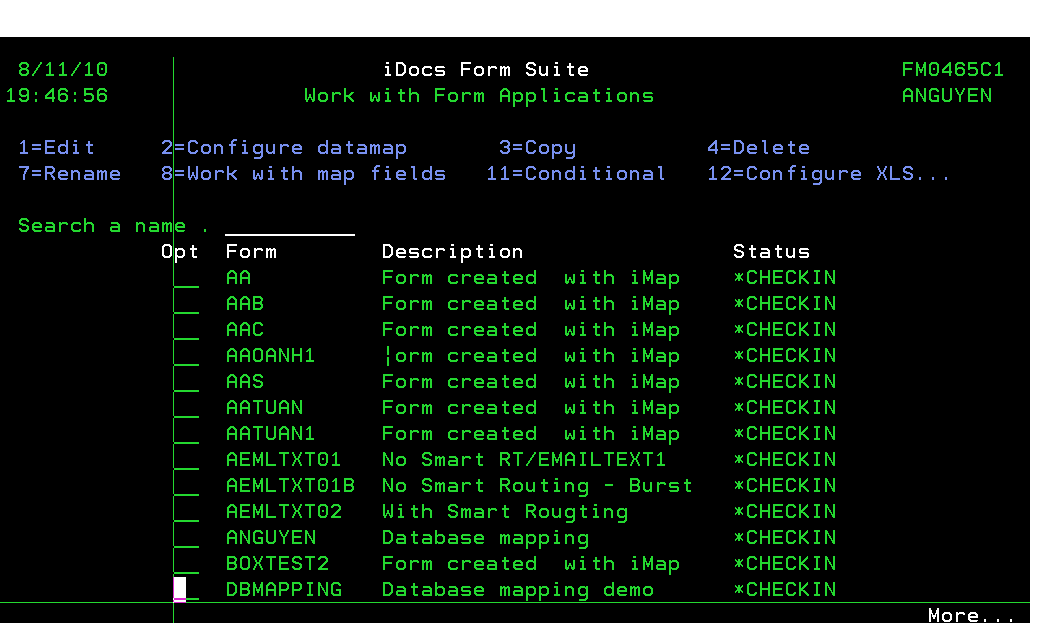Choose '8=Work with map fields'
Screen dimensions: 1038x623
(x=303, y=174)
